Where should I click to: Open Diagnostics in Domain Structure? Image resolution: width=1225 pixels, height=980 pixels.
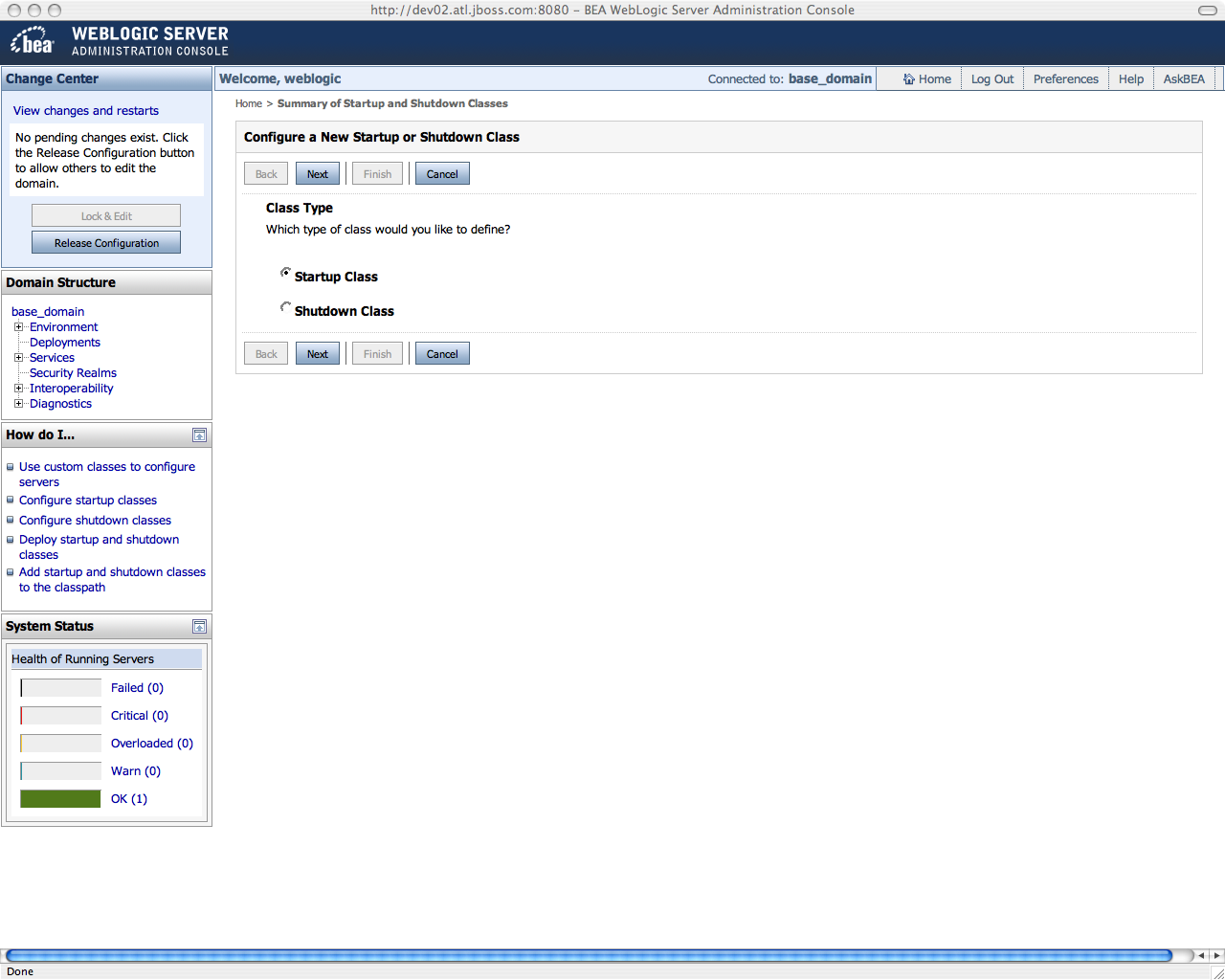[60, 404]
